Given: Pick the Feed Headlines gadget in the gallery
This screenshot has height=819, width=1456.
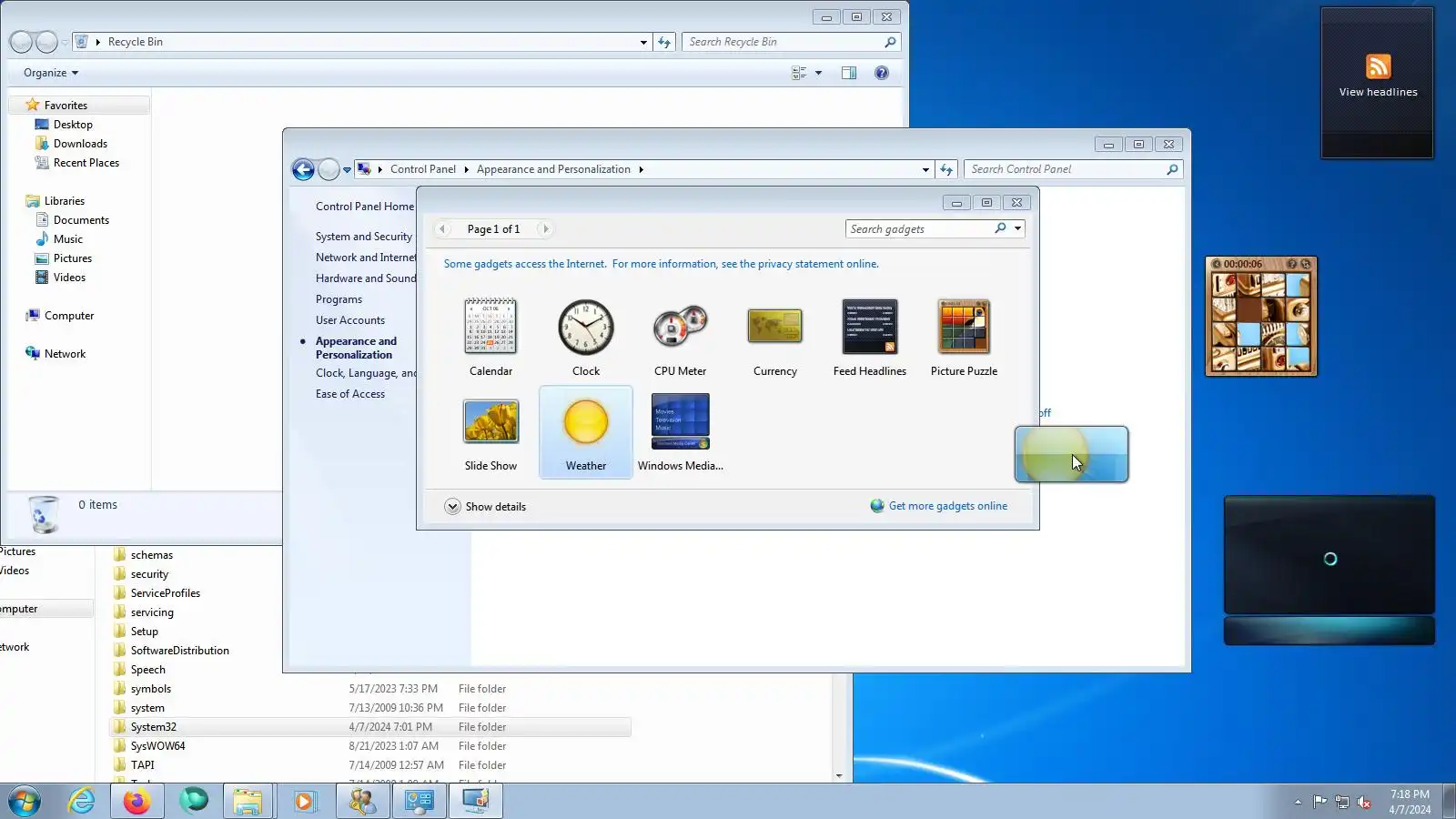Looking at the screenshot, I should (x=869, y=337).
